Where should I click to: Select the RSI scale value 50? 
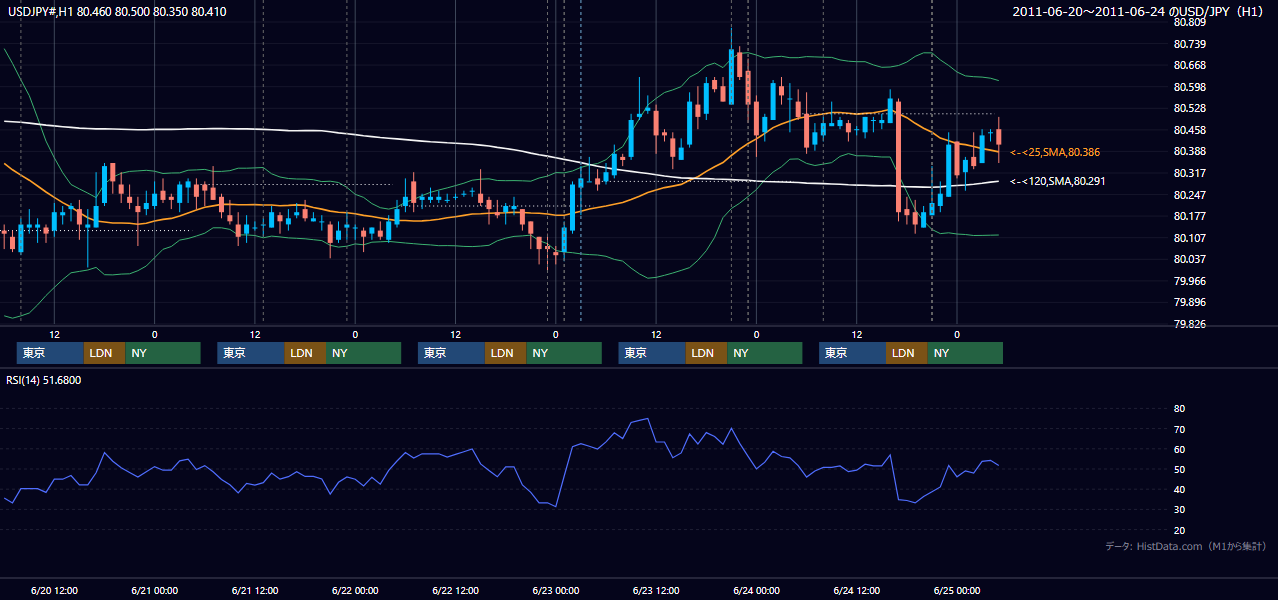tap(1180, 469)
